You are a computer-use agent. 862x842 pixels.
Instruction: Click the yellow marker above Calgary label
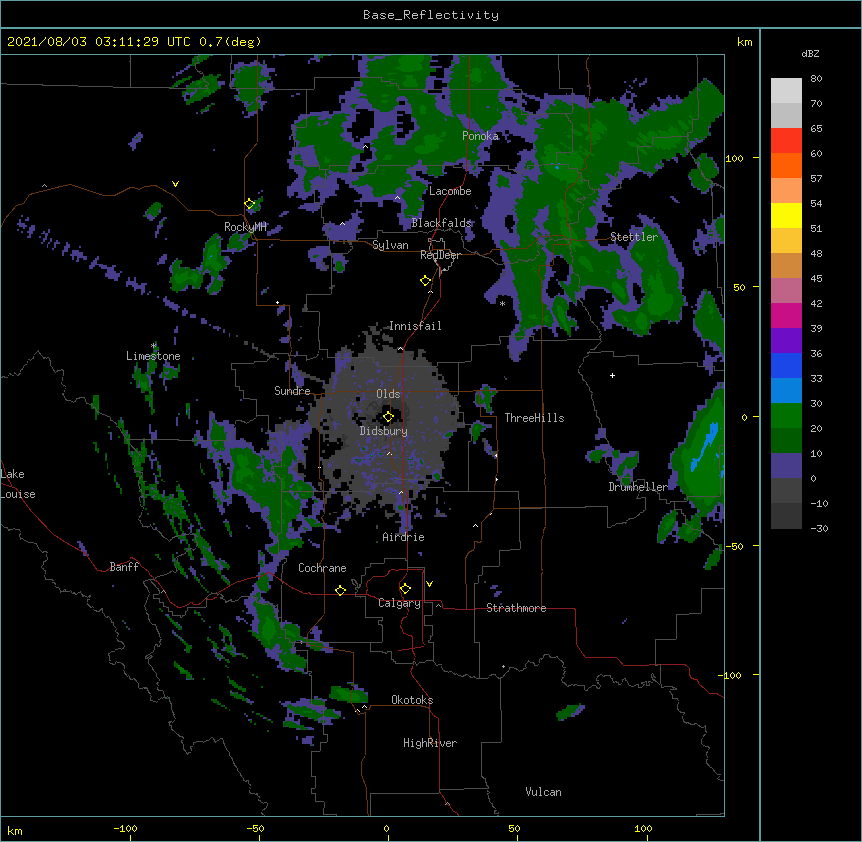pos(405,589)
